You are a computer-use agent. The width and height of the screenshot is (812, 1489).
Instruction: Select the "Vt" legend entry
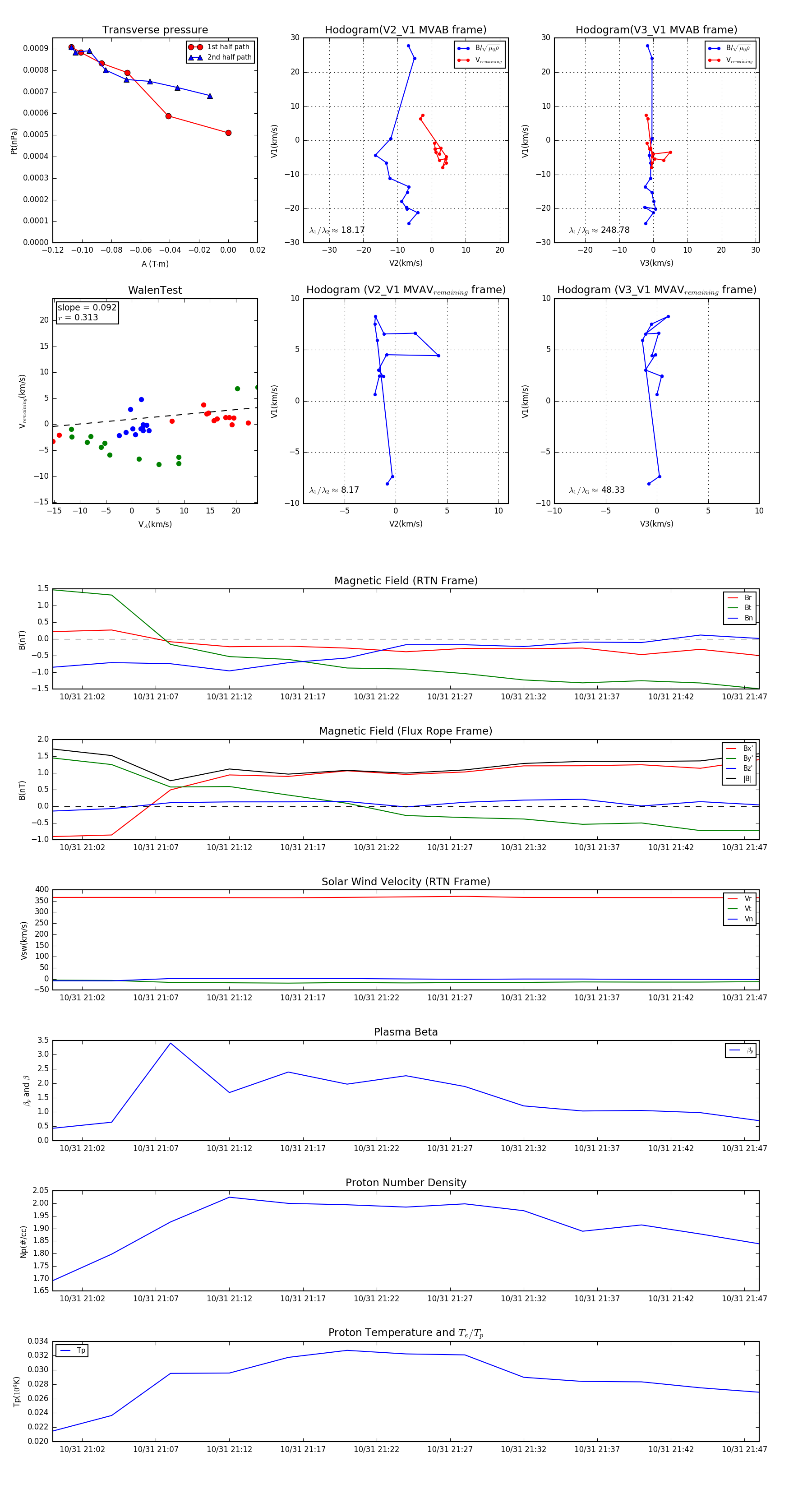740,909
